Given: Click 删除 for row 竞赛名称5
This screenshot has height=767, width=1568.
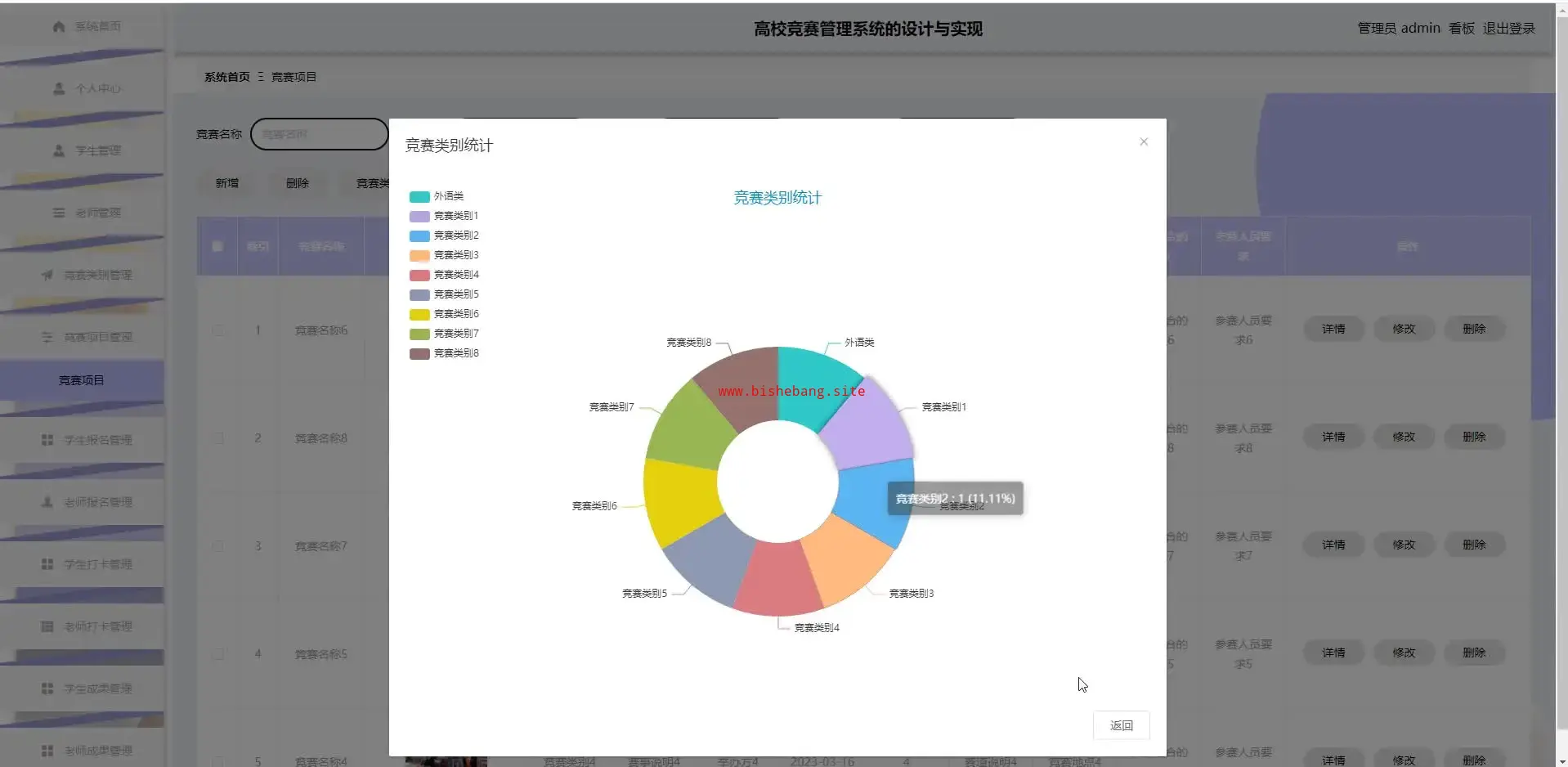Looking at the screenshot, I should pyautogui.click(x=1474, y=653).
